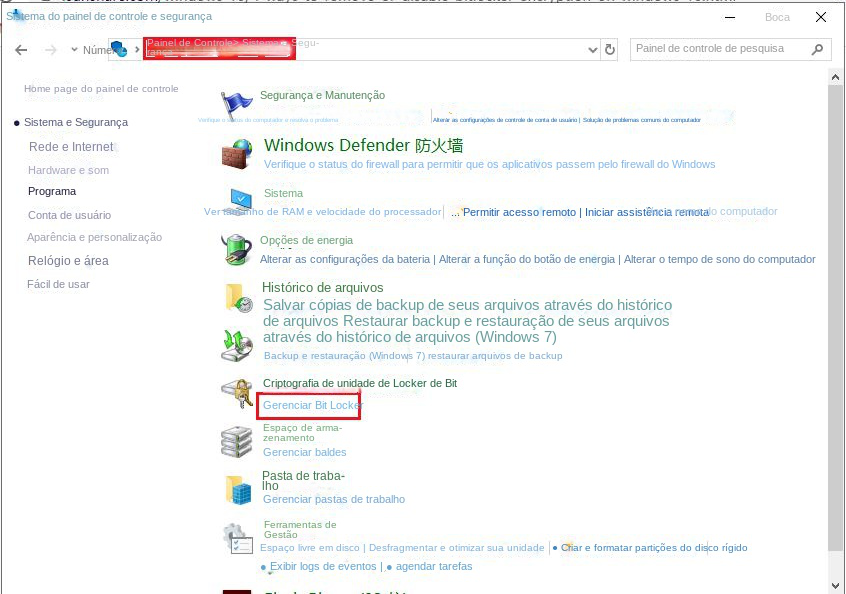Open Segurança e Manutenção flag icon
Image resolution: width=846 pixels, height=594 pixels.
click(237, 100)
